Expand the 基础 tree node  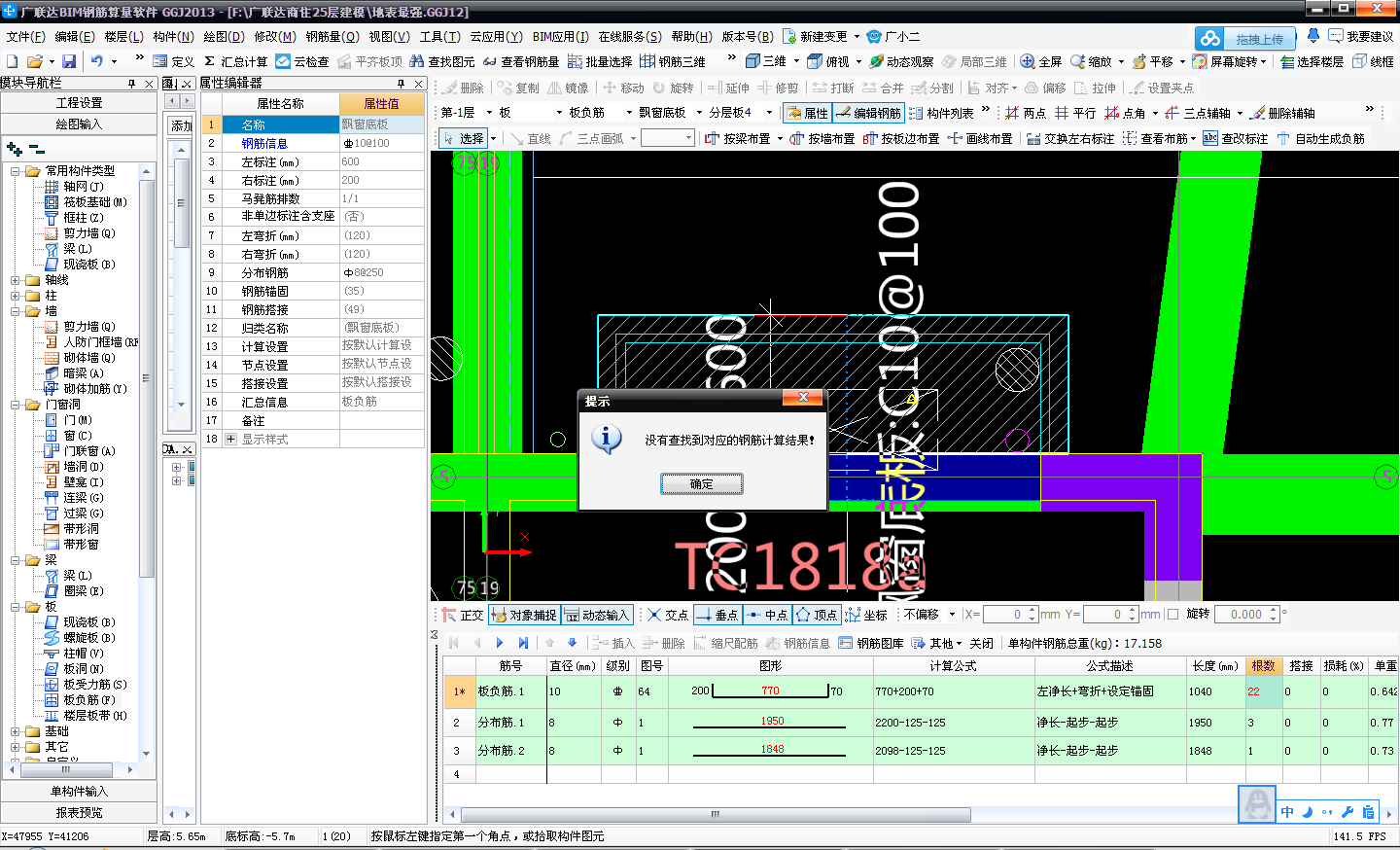(16, 731)
